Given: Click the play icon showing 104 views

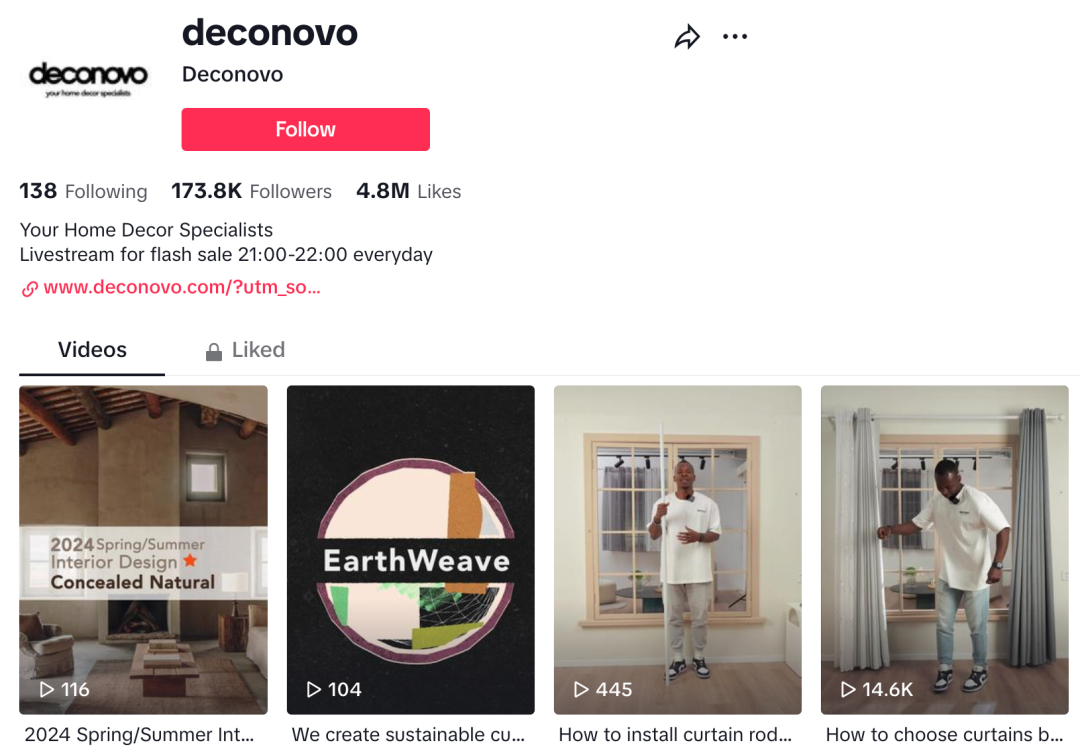Looking at the screenshot, I should [313, 689].
